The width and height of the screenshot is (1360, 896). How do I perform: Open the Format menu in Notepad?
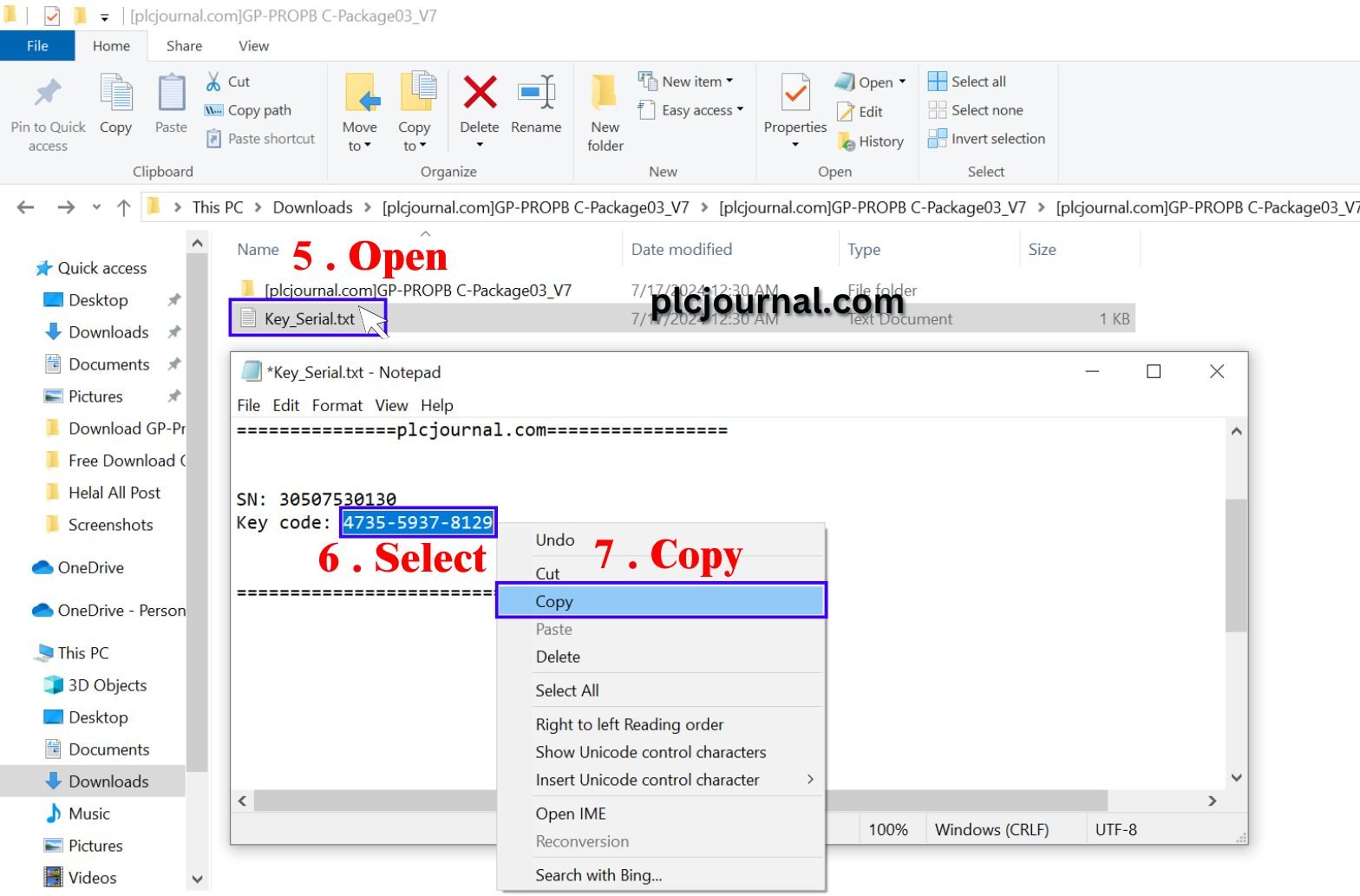click(x=337, y=405)
